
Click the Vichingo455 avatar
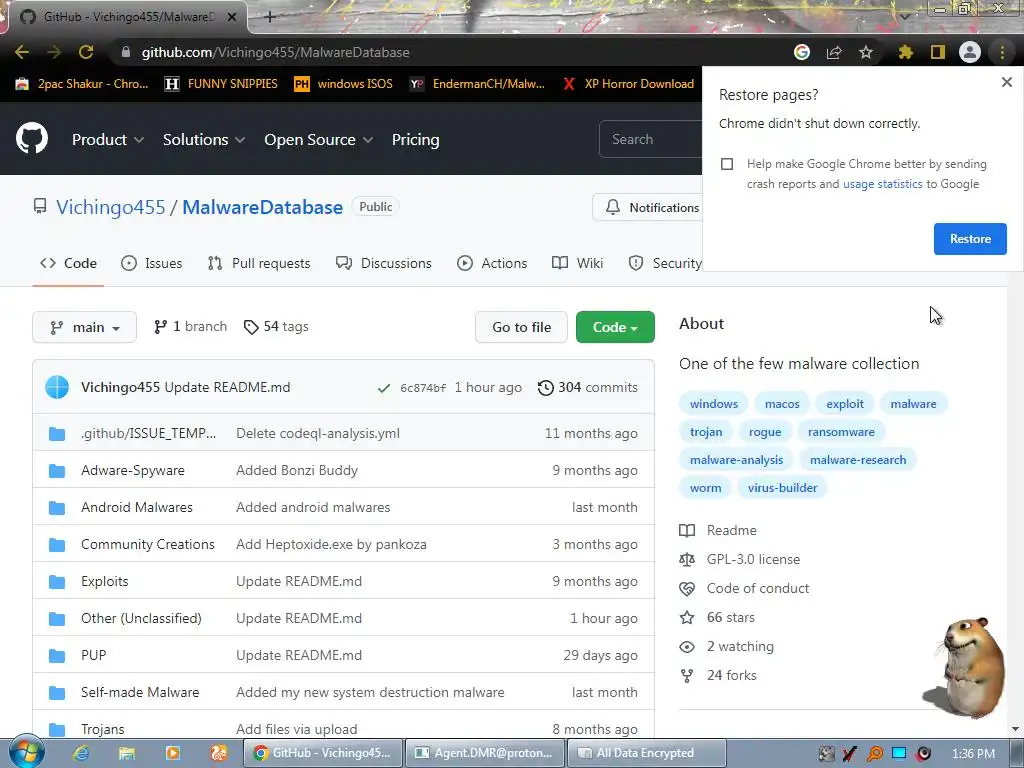point(57,387)
